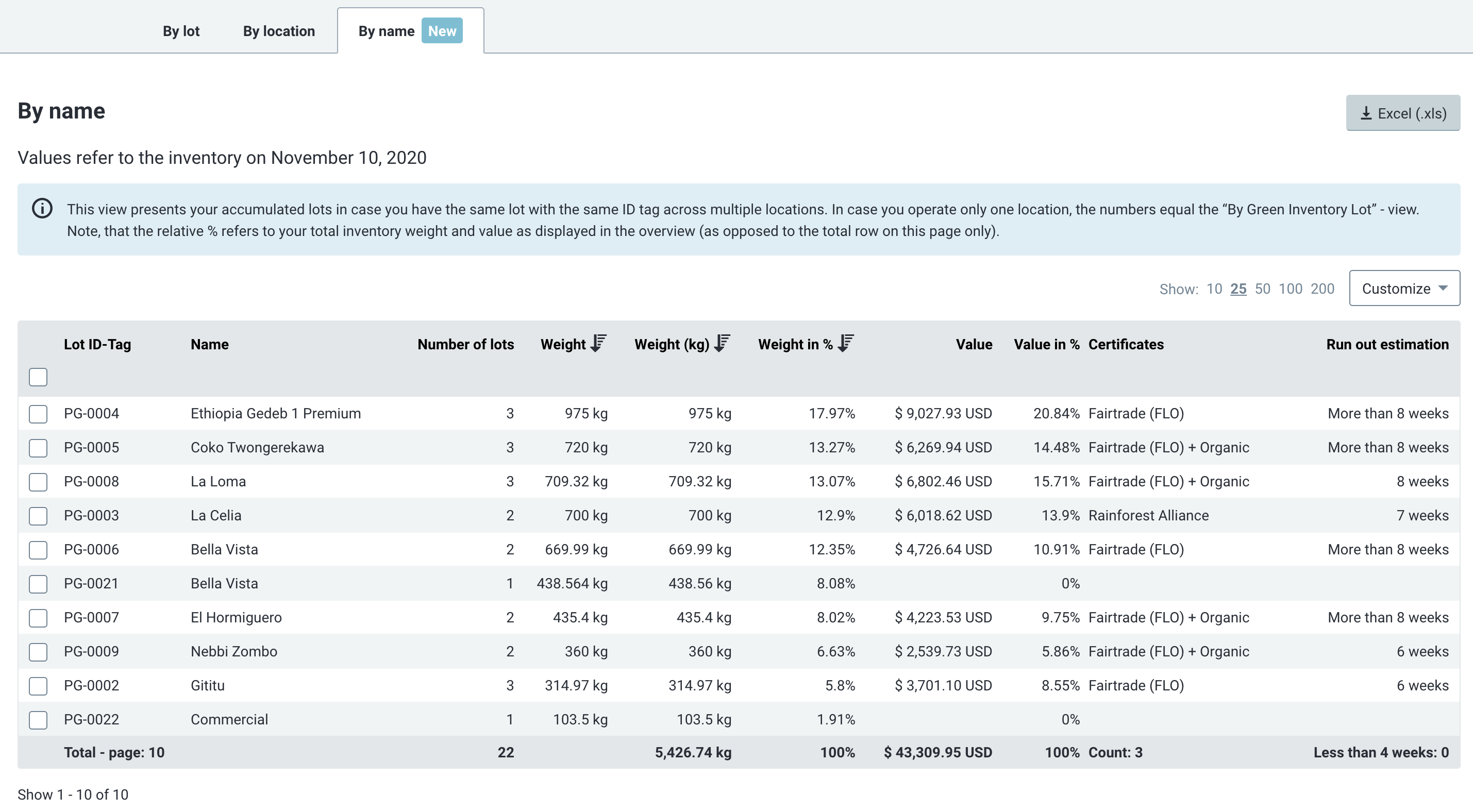1473x812 pixels.
Task: Click the download icon on Excel button
Action: click(x=1366, y=113)
